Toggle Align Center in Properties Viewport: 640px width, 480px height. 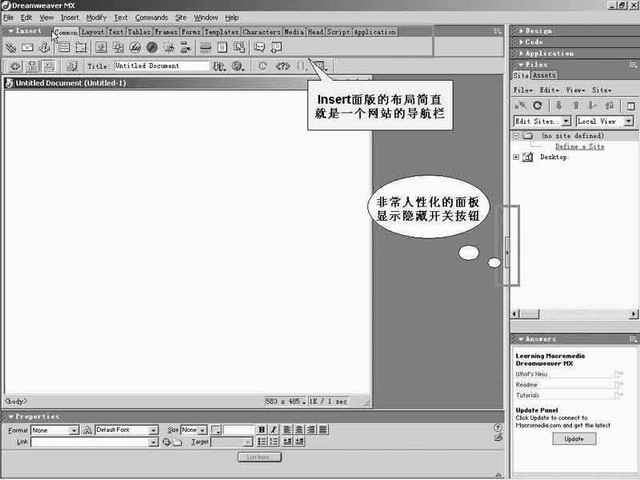[299, 430]
